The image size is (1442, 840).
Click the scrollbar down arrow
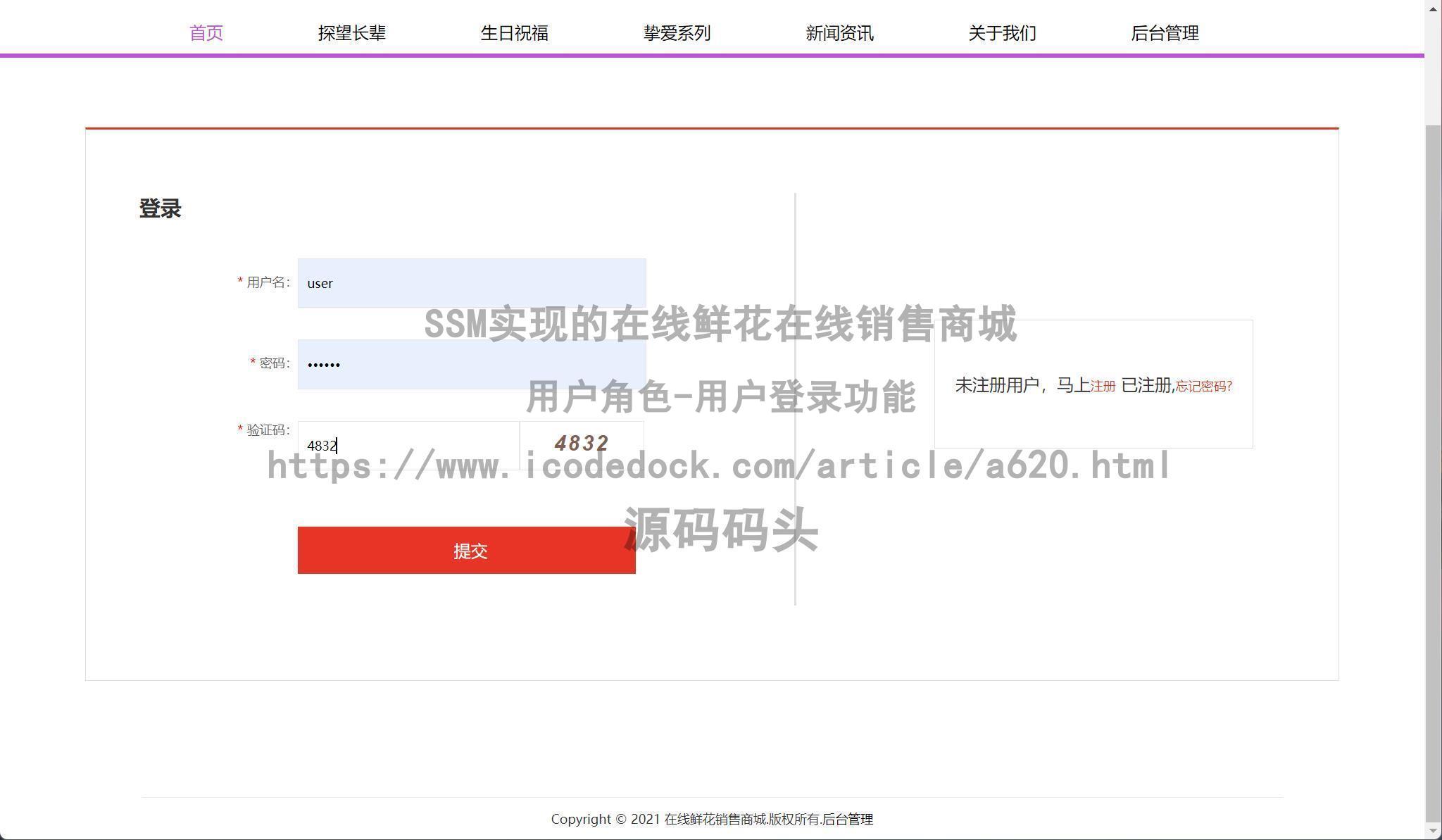click(x=1433, y=831)
